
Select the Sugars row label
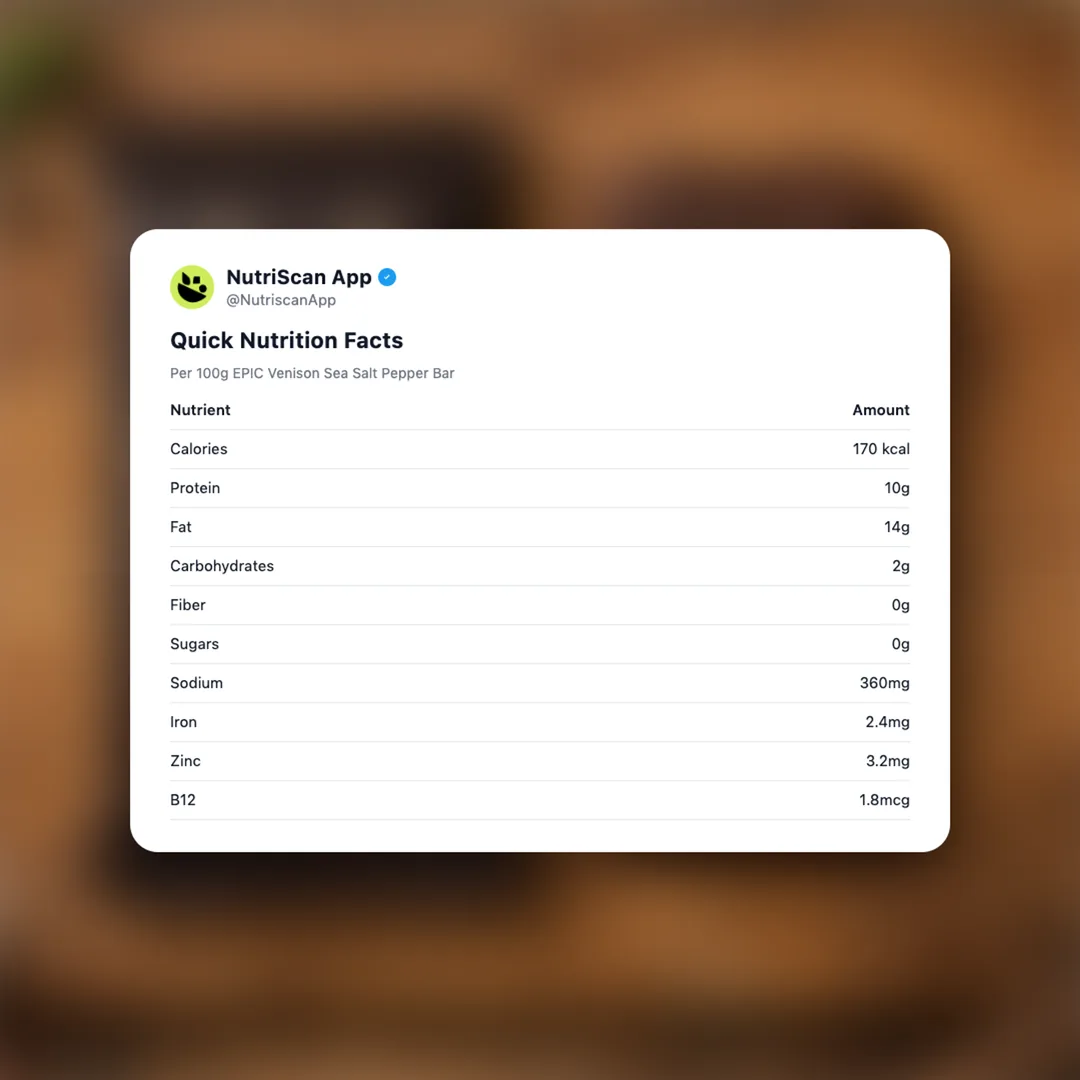click(194, 644)
